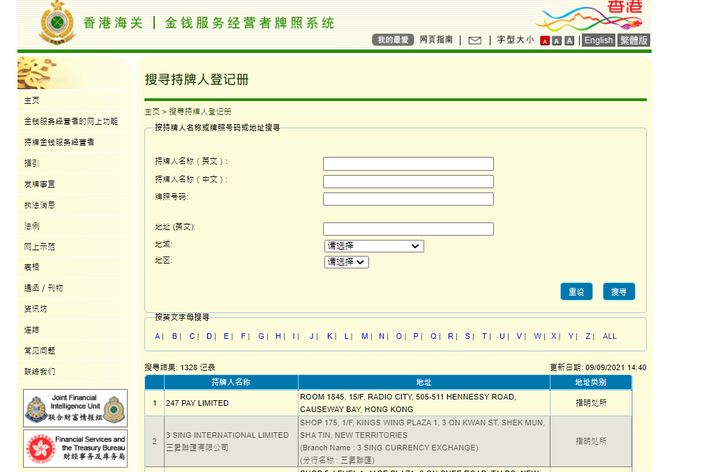Click the 更新日期 09/09/2021 14:40 text
720x472 pixels.
coord(598,367)
